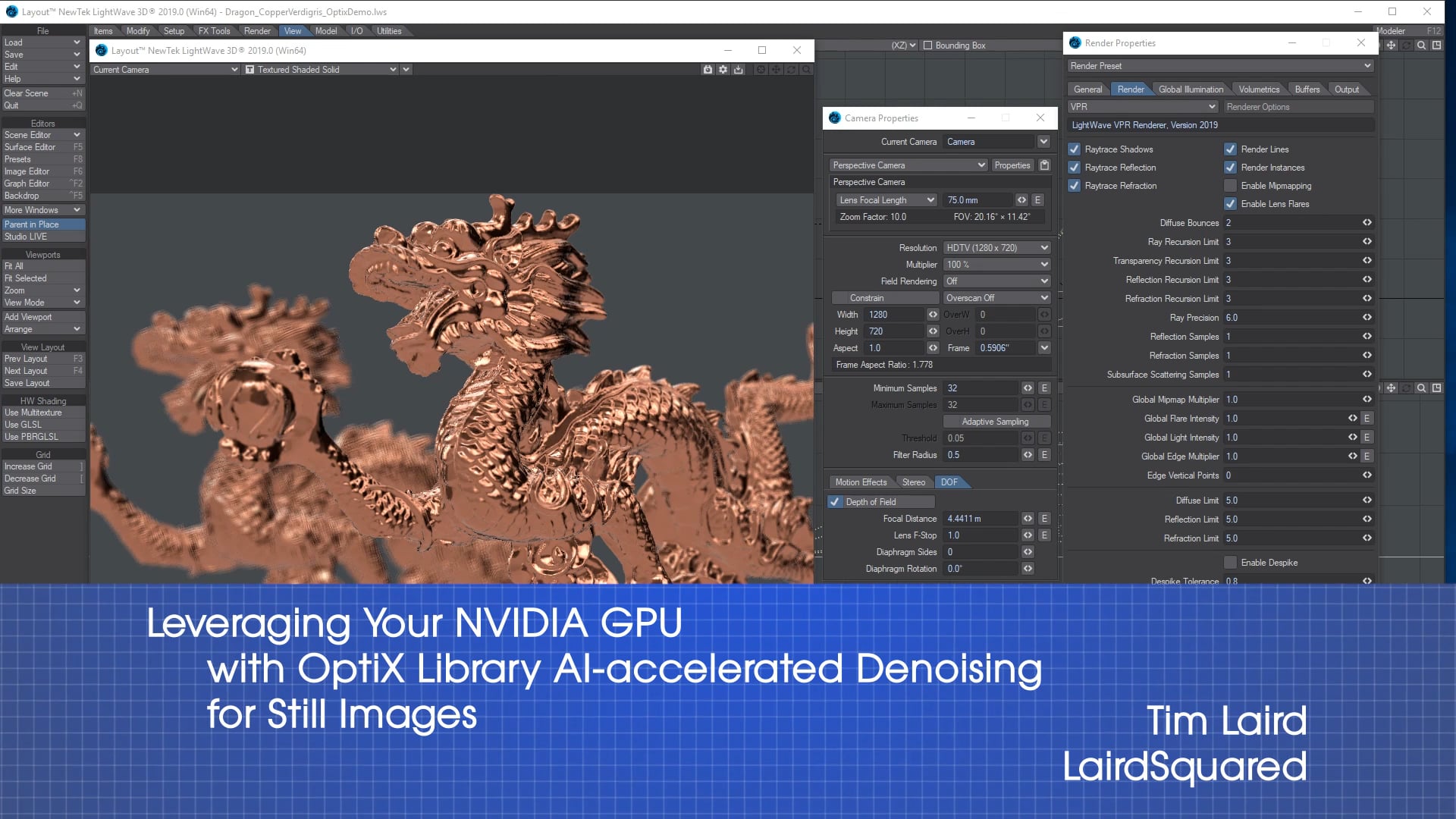Disable Raytrace Shadows checkbox
This screenshot has width=1456, height=819.
[1074, 149]
